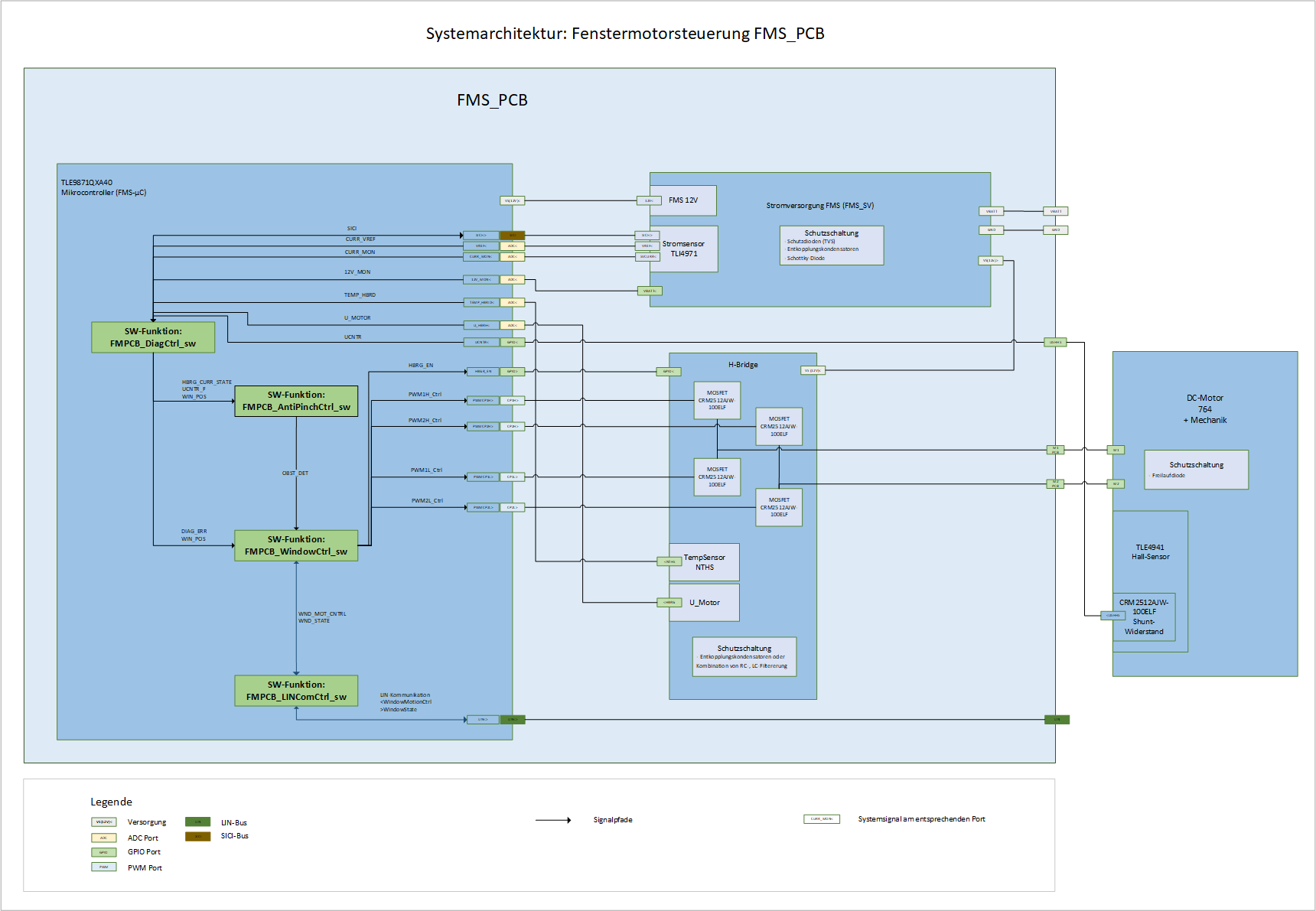1316x911 pixels.
Task: Click the ADC port on 12V_MON row
Action: coord(512,279)
